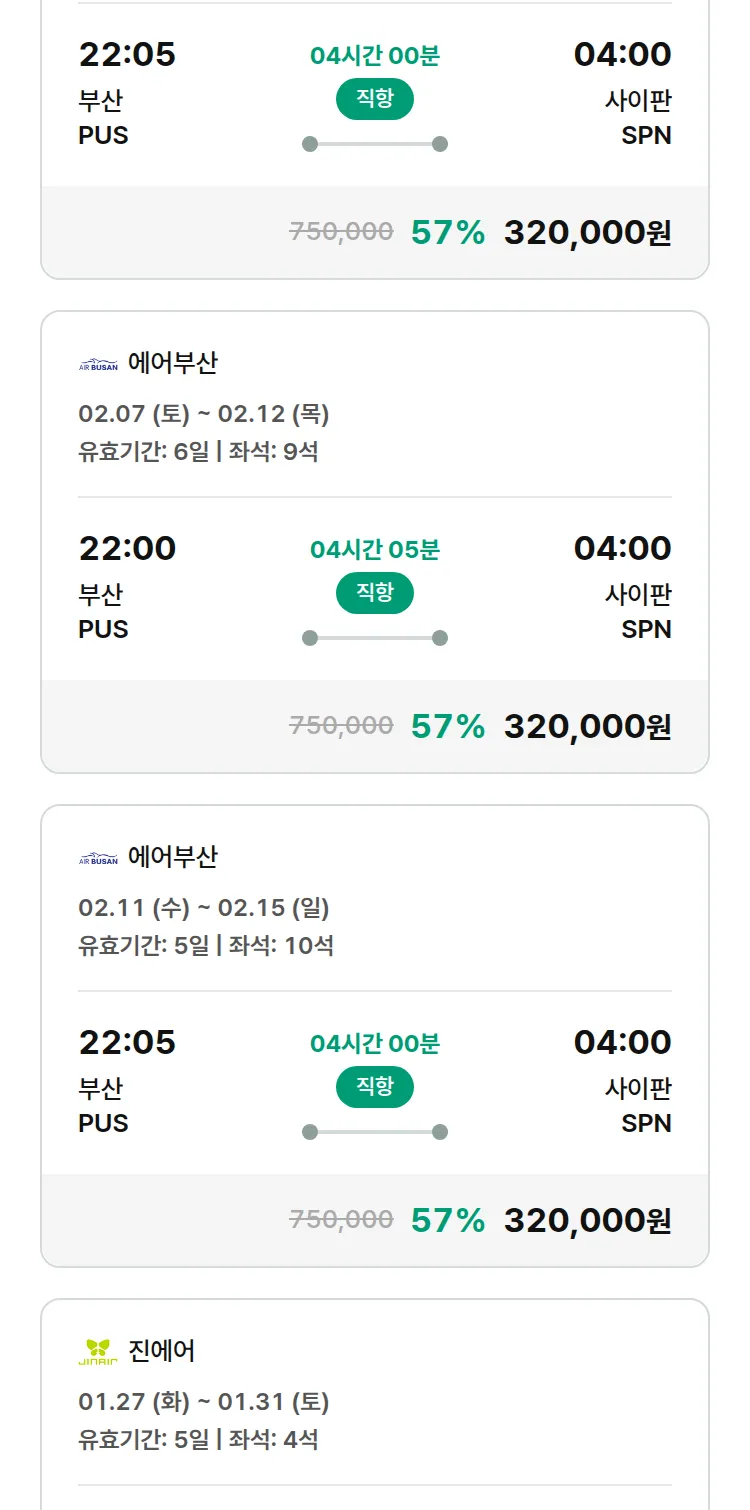Select the 진에어 airline name
Image resolution: width=750 pixels, height=1510 pixels.
coord(162,1351)
